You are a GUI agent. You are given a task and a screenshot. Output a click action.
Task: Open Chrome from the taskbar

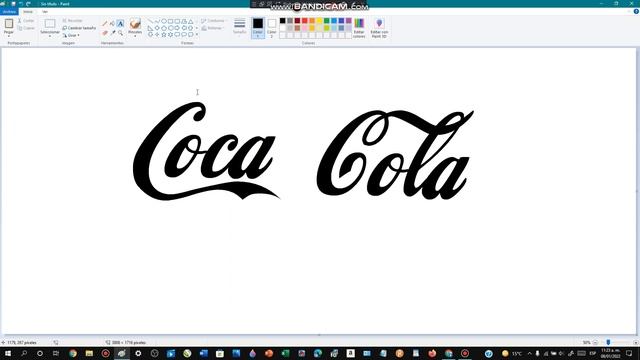pos(73,353)
